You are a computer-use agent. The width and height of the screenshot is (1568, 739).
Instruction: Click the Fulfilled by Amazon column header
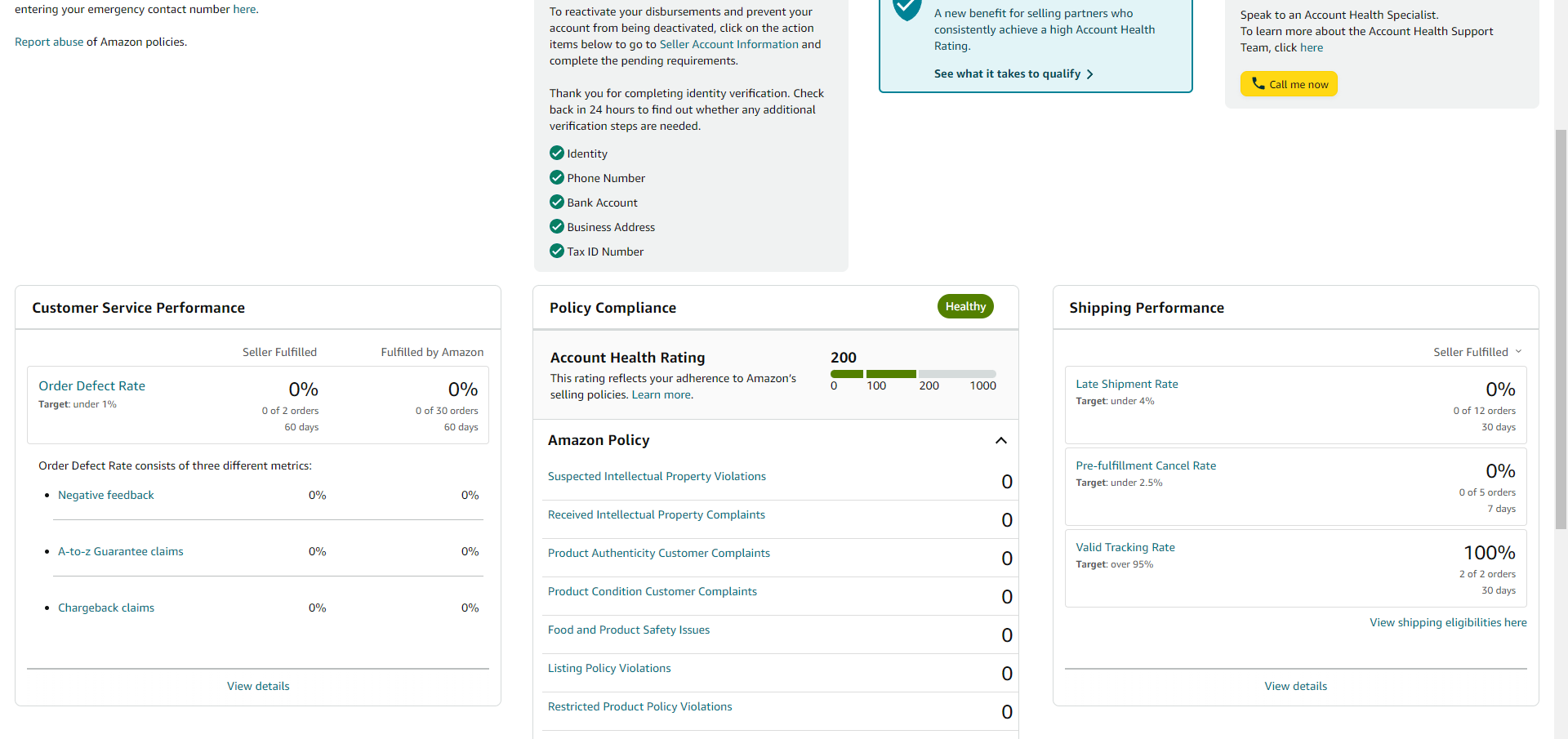tap(432, 352)
